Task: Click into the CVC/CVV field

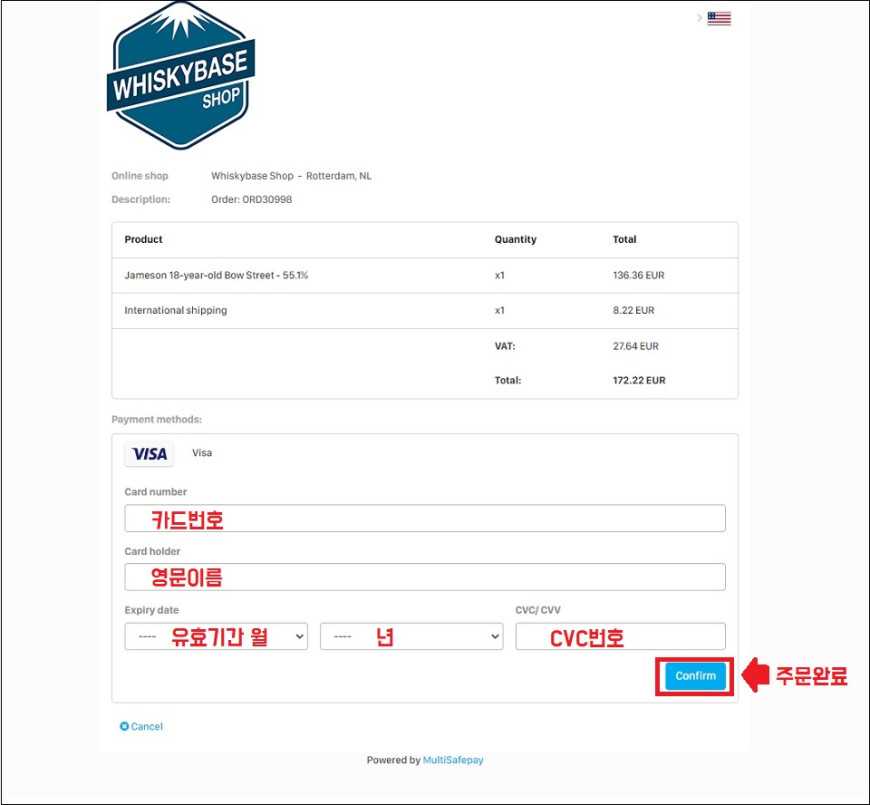Action: pyautogui.click(x=620, y=636)
